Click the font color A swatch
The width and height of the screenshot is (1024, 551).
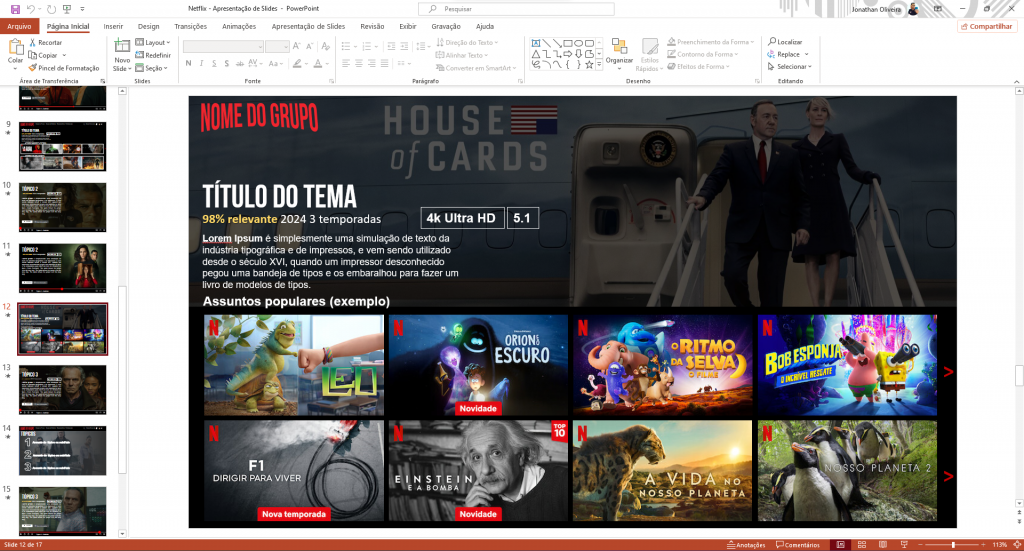317,63
